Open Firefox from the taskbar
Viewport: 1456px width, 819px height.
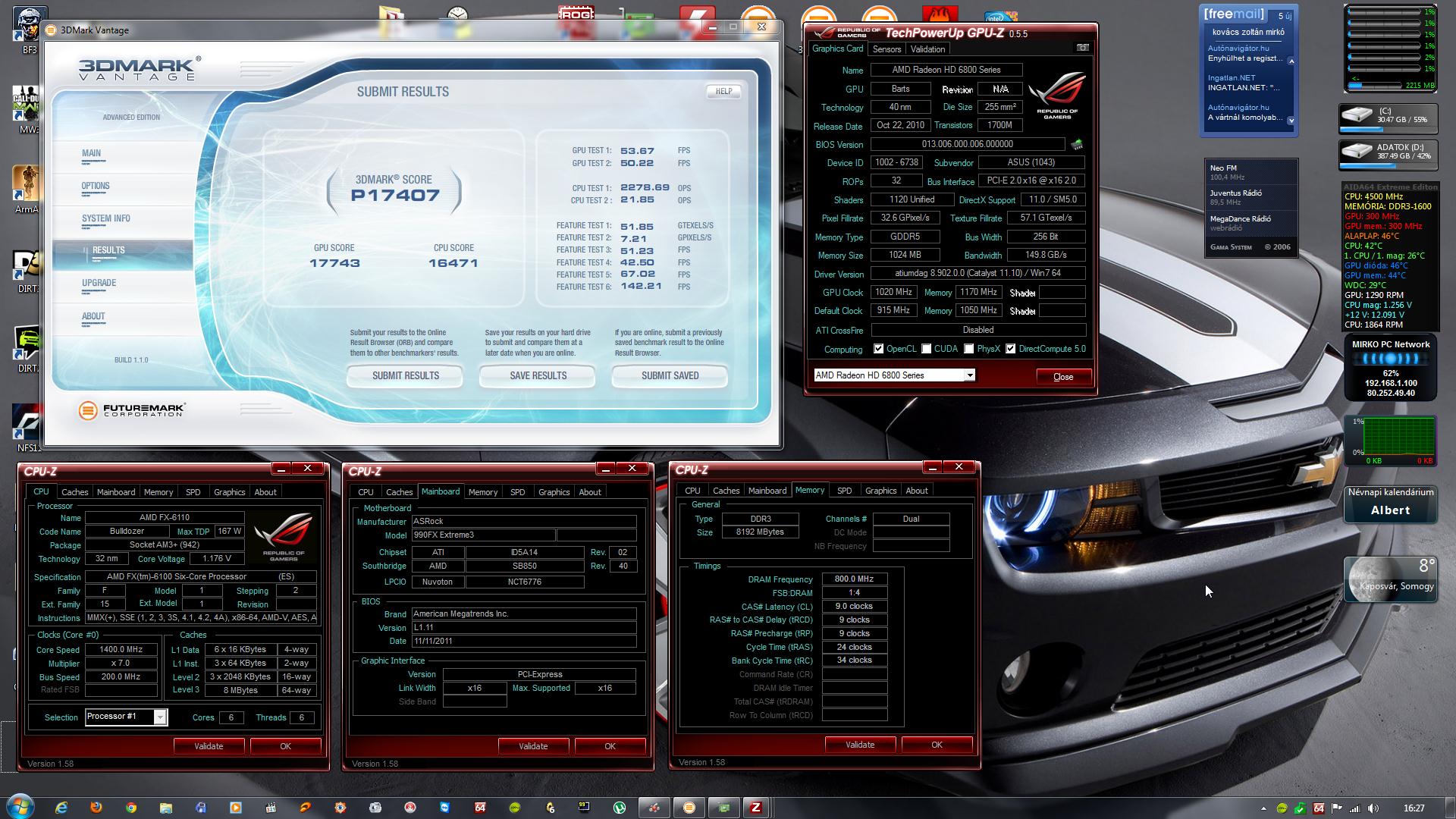coord(96,808)
